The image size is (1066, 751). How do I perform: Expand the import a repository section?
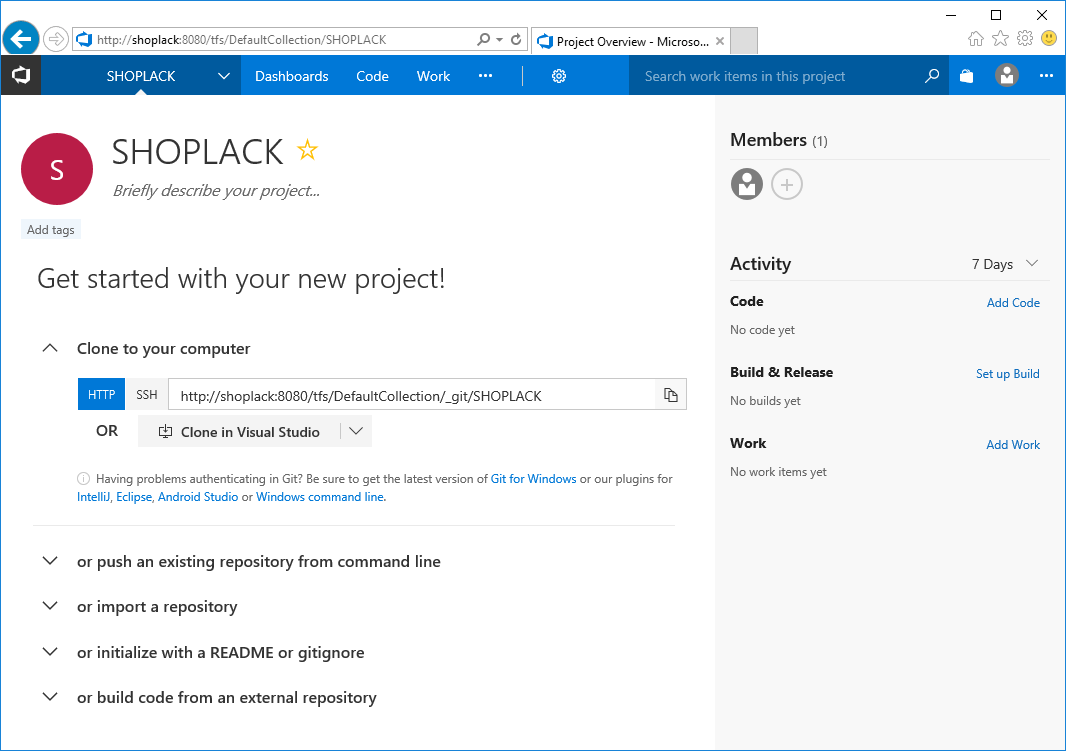(50, 606)
